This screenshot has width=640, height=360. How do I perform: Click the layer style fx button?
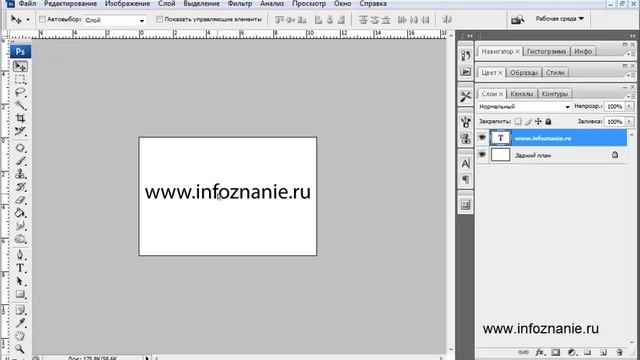pyautogui.click(x=540, y=352)
